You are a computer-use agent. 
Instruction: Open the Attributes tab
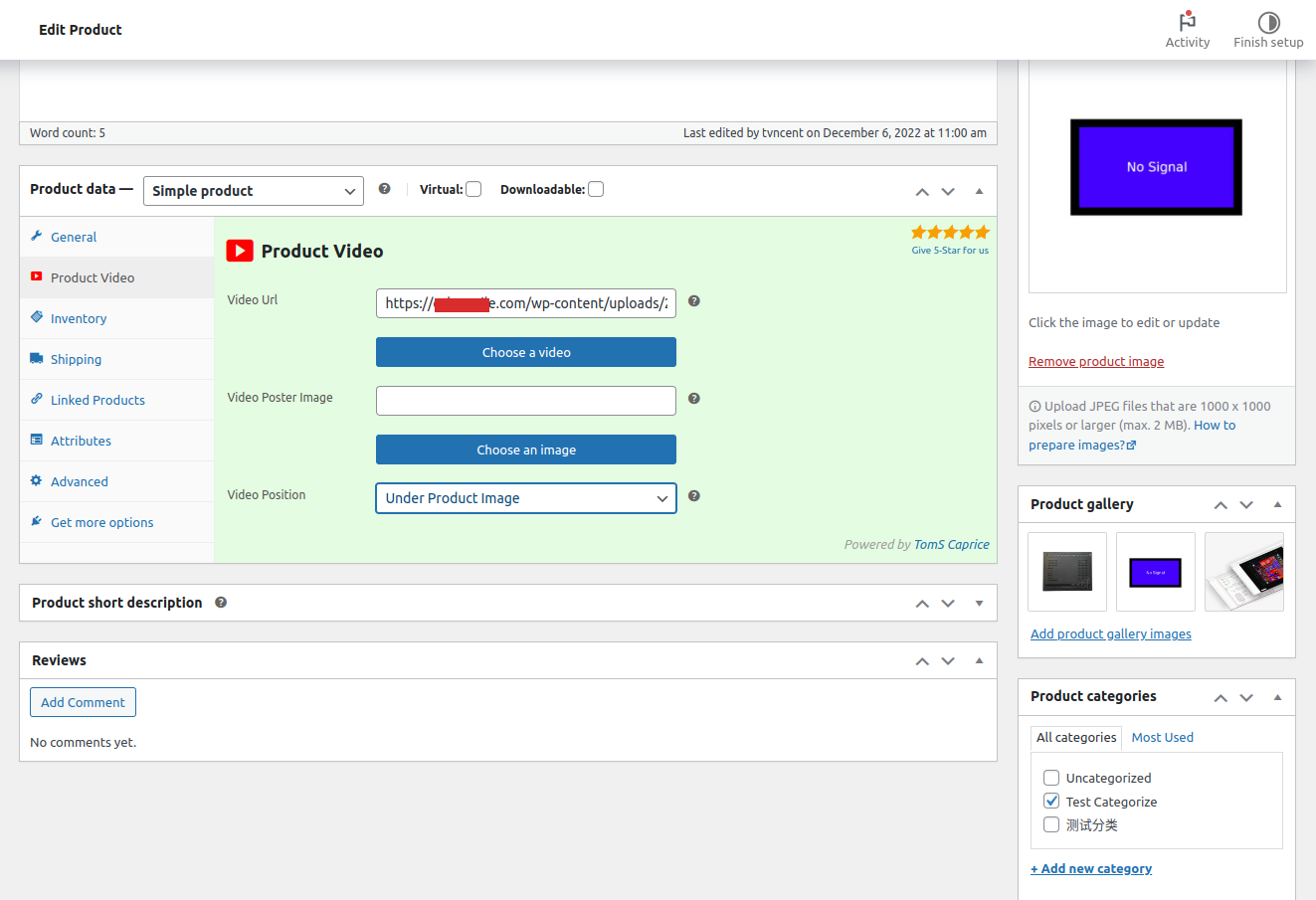click(117, 441)
